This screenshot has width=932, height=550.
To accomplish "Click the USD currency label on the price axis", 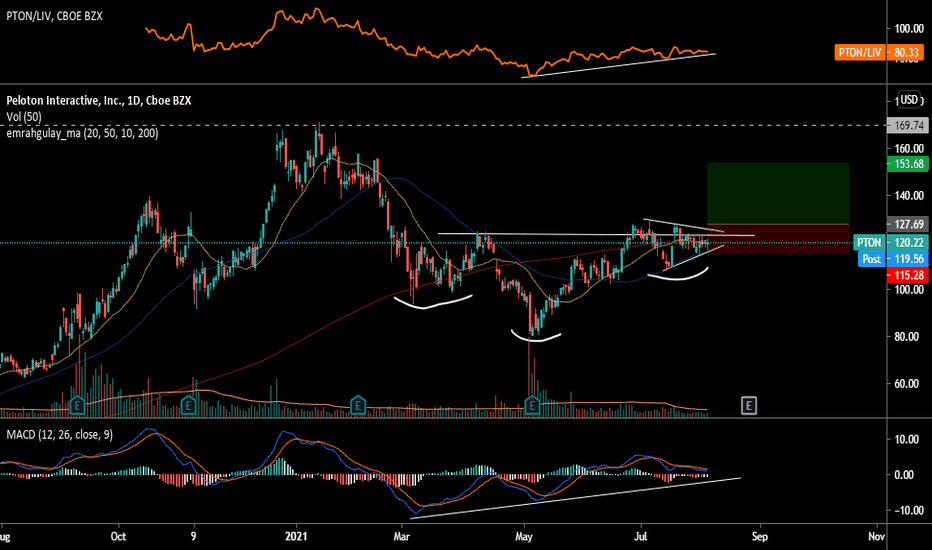I will coord(909,100).
